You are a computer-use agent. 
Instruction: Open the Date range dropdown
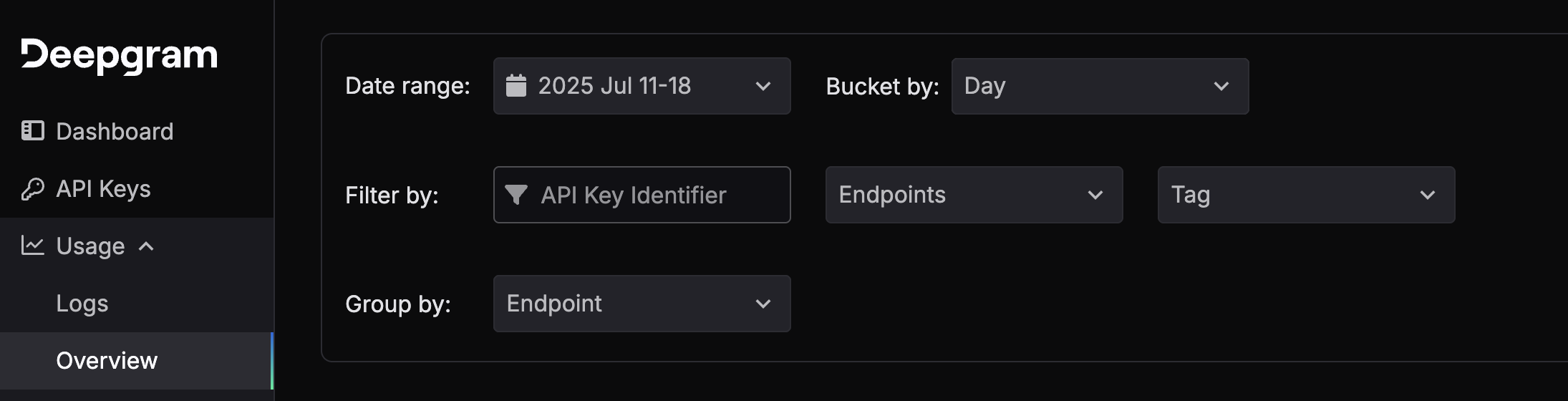642,86
